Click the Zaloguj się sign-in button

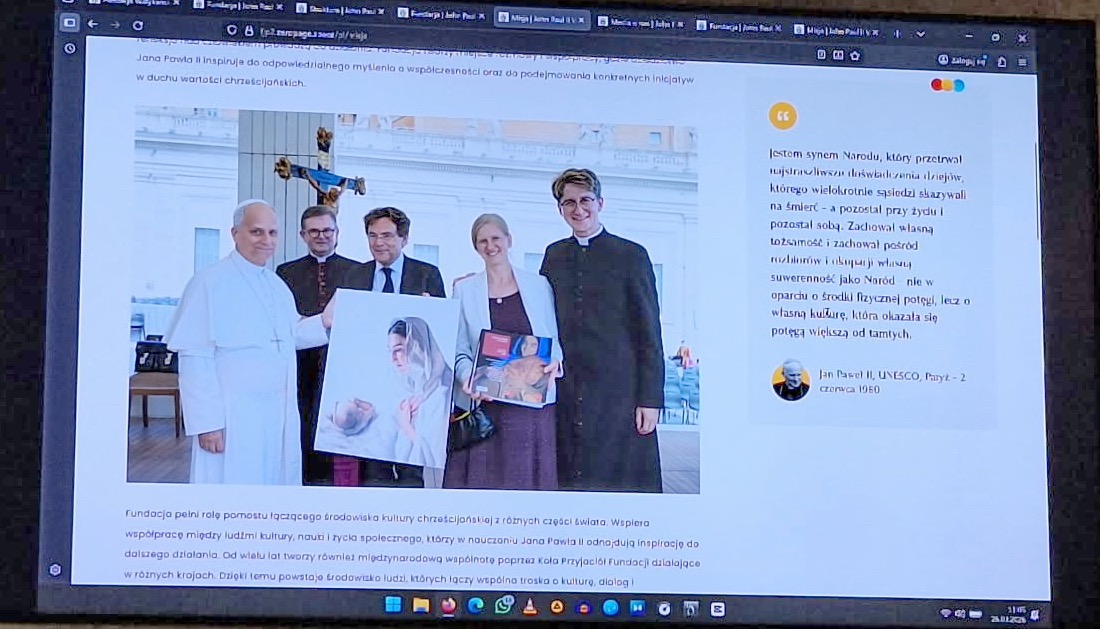968,61
